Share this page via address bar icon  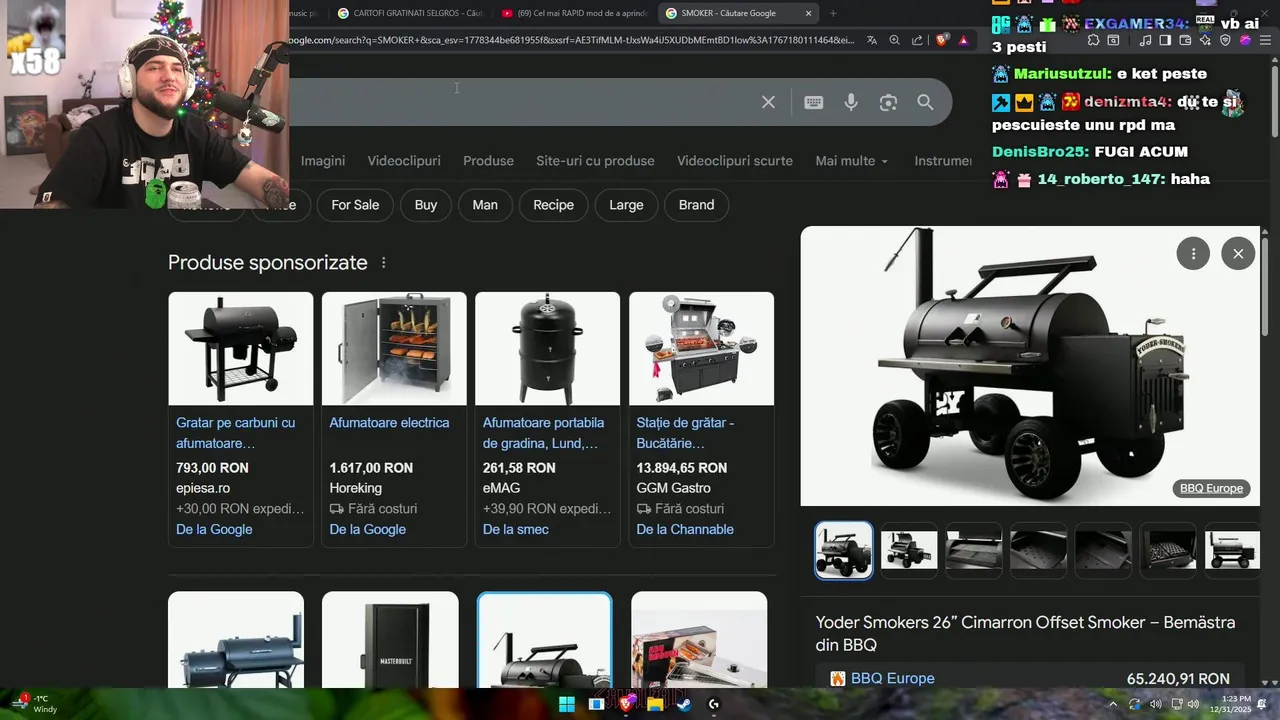pyautogui.click(x=917, y=40)
